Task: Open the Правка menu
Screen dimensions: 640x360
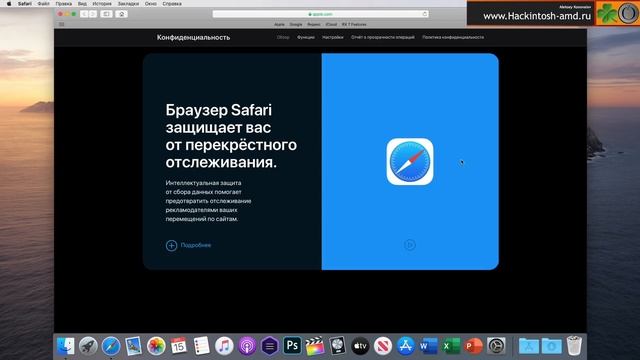Action: point(63,4)
